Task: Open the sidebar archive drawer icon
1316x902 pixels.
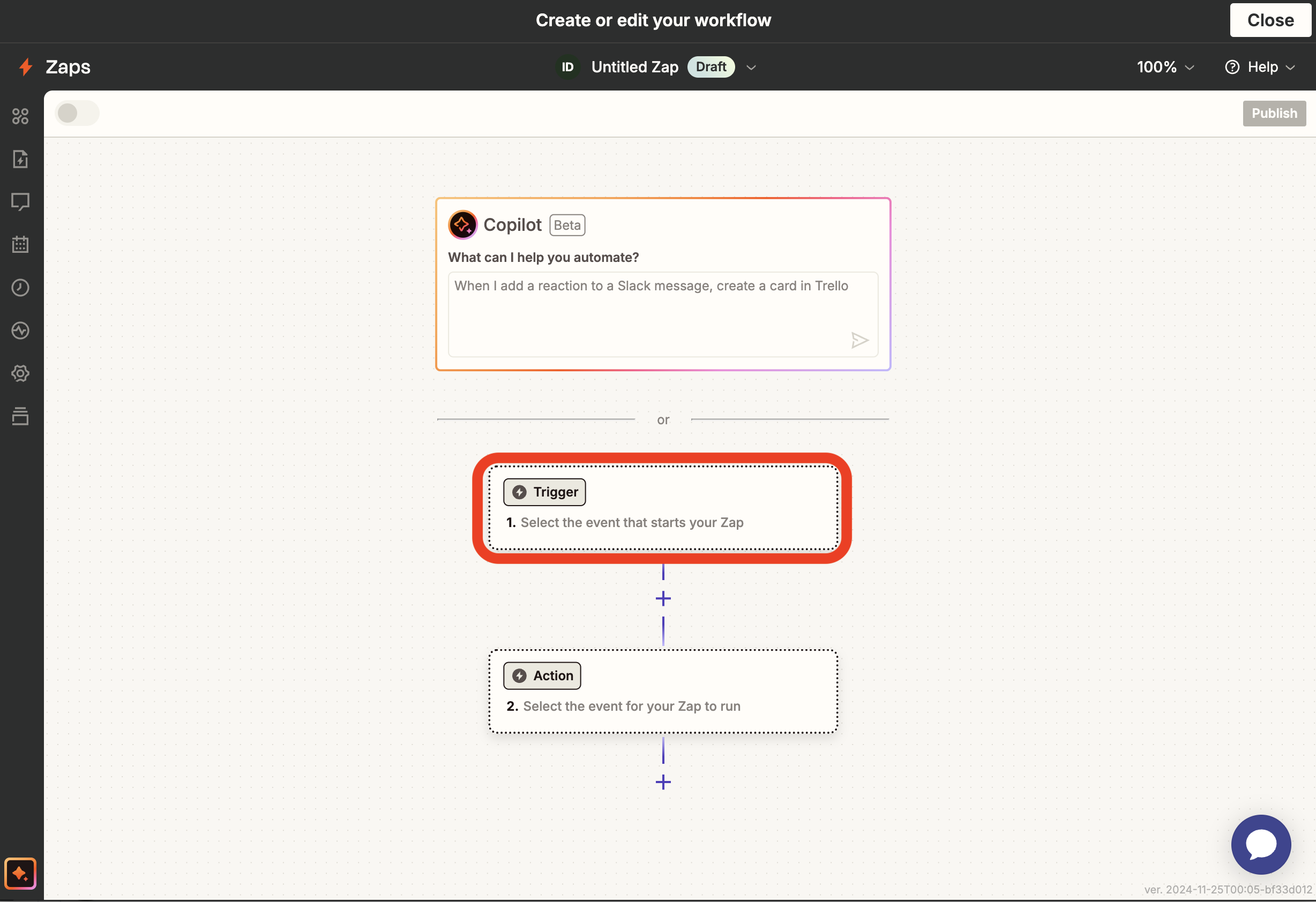Action: 20,416
